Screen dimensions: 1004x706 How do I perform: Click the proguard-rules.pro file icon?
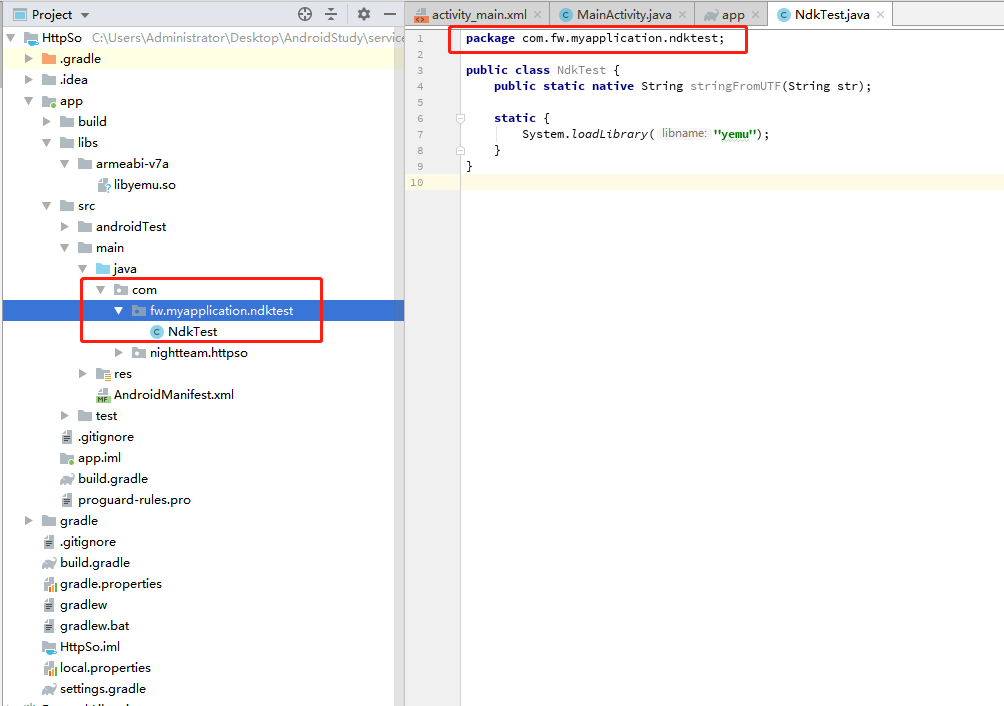67,500
